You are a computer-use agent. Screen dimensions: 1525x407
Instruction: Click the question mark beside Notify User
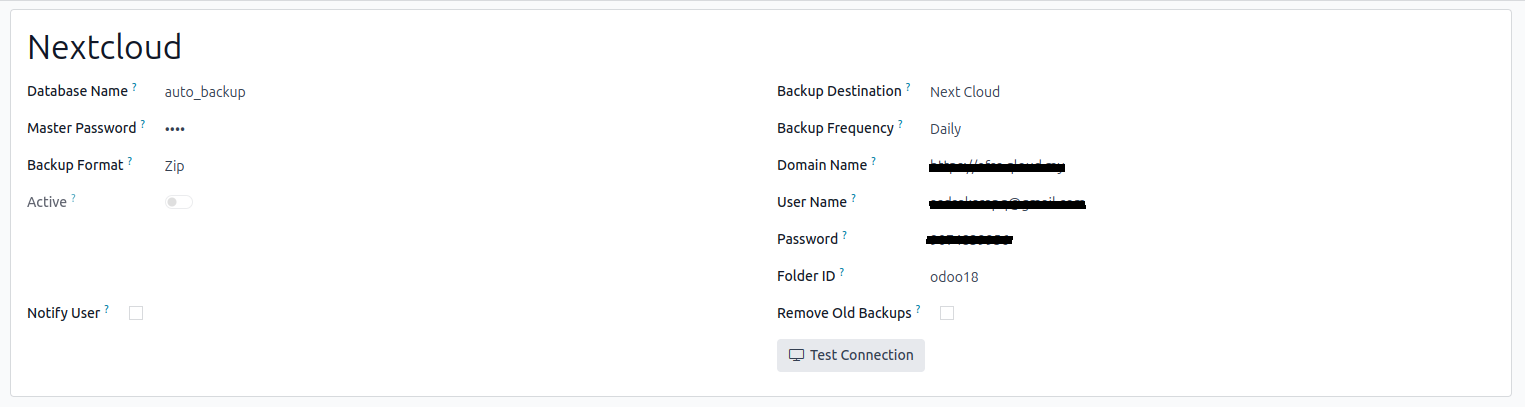click(107, 309)
